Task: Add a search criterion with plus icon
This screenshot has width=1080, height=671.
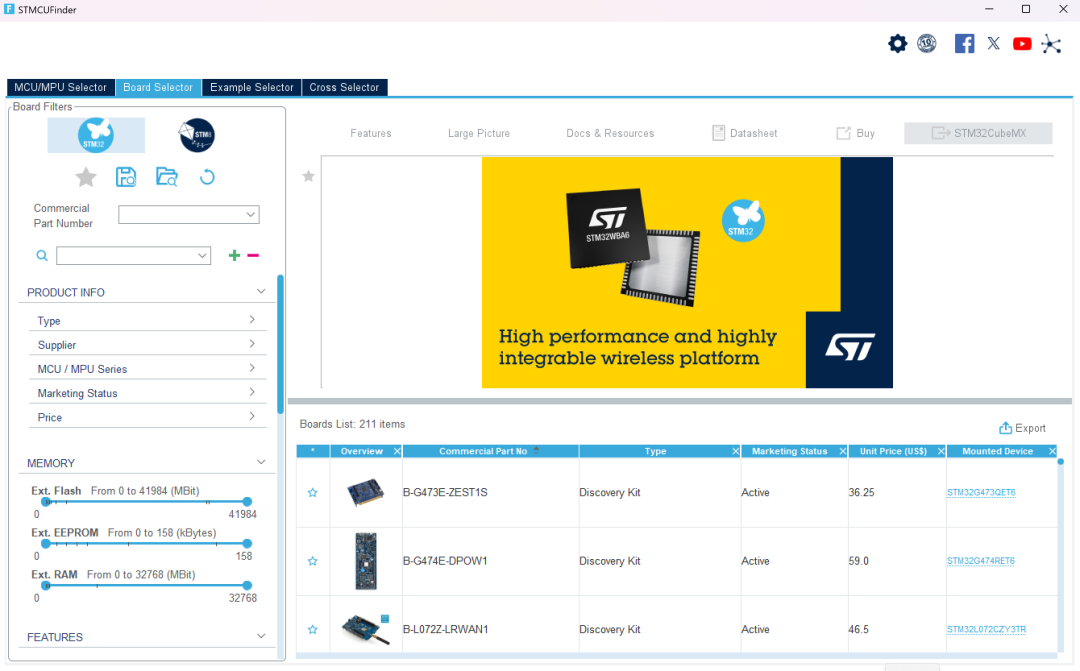Action: click(234, 256)
